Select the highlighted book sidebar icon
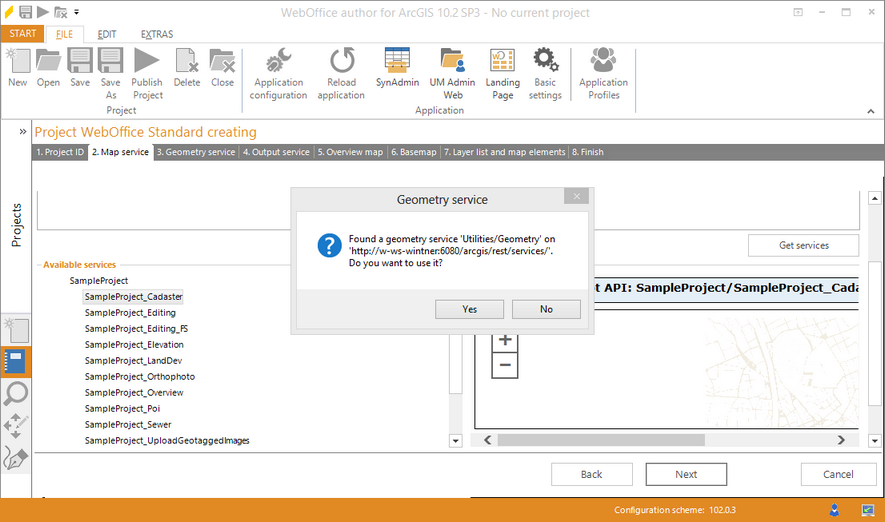Screen dimensions: 885x522 coord(15,361)
